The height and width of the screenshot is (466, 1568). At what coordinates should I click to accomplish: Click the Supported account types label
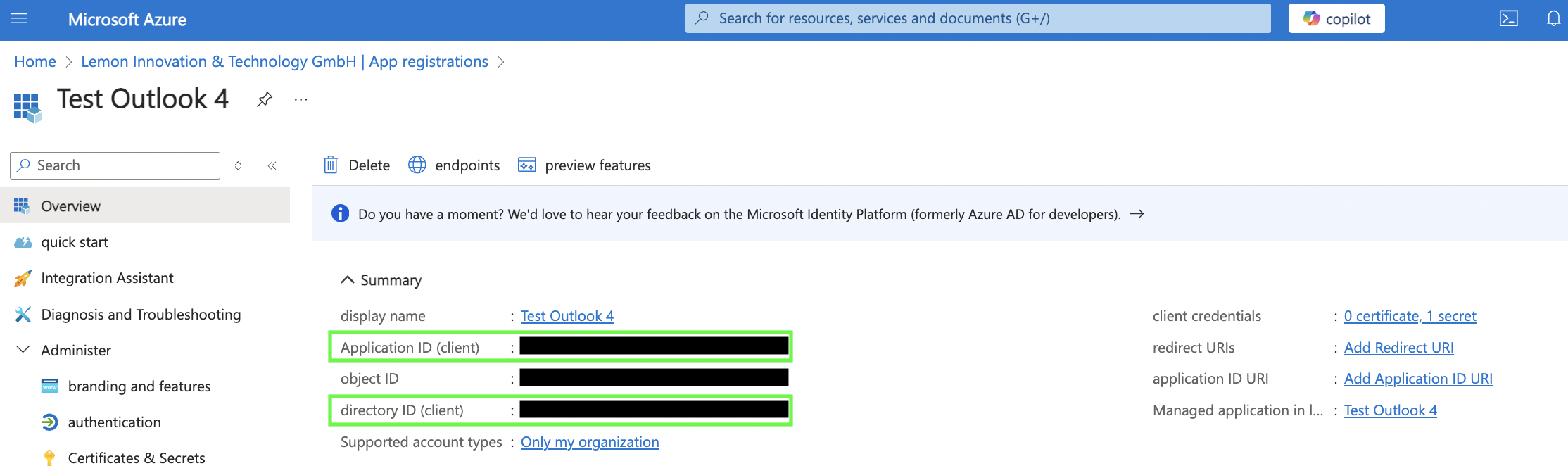point(421,442)
